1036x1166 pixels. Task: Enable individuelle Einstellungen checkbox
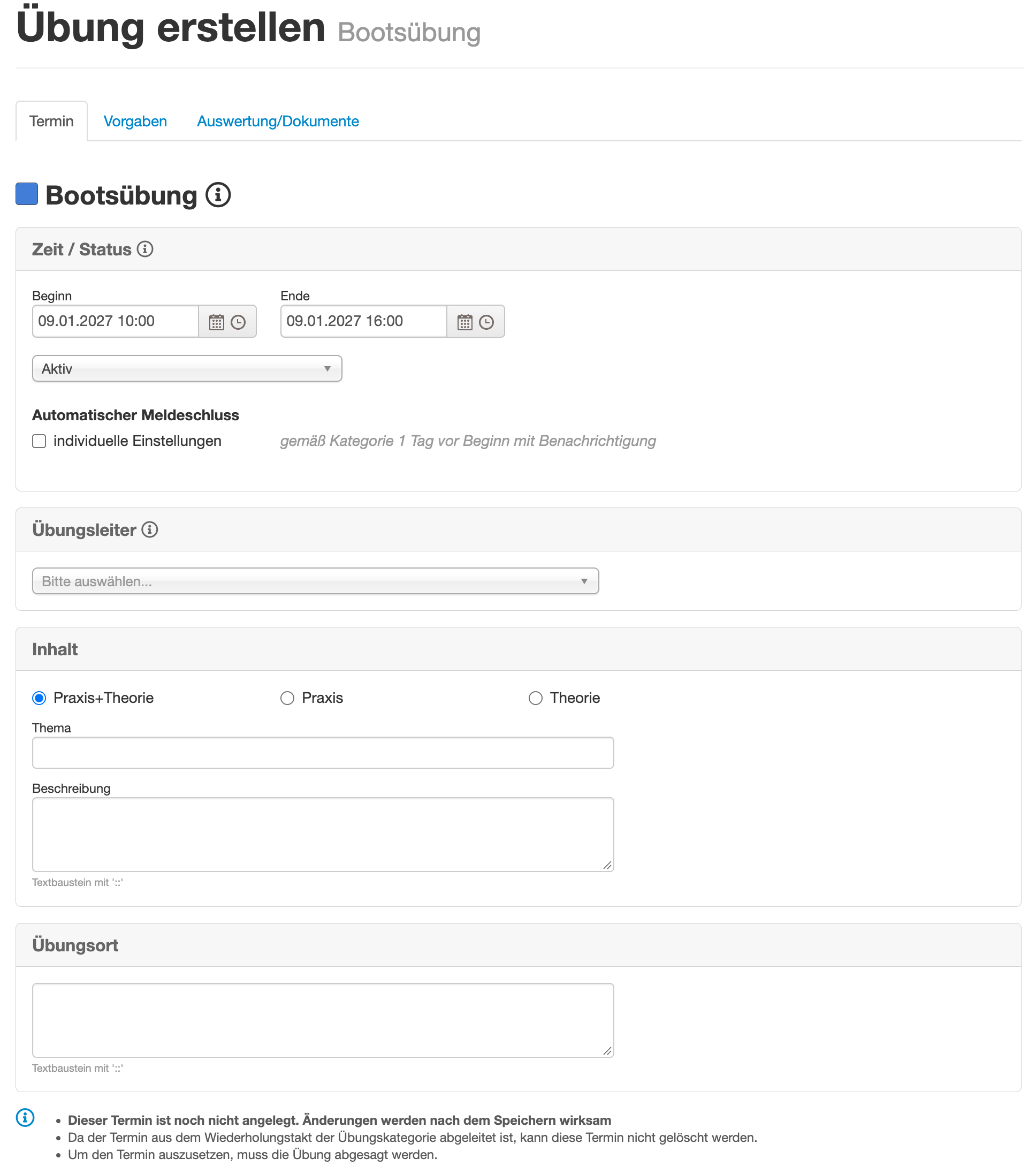(39, 441)
